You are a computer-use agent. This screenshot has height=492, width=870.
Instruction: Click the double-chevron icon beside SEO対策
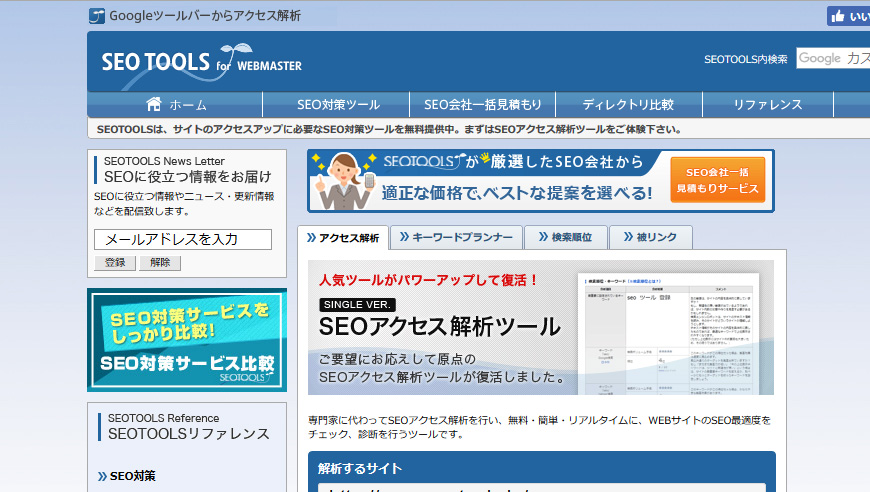(102, 476)
